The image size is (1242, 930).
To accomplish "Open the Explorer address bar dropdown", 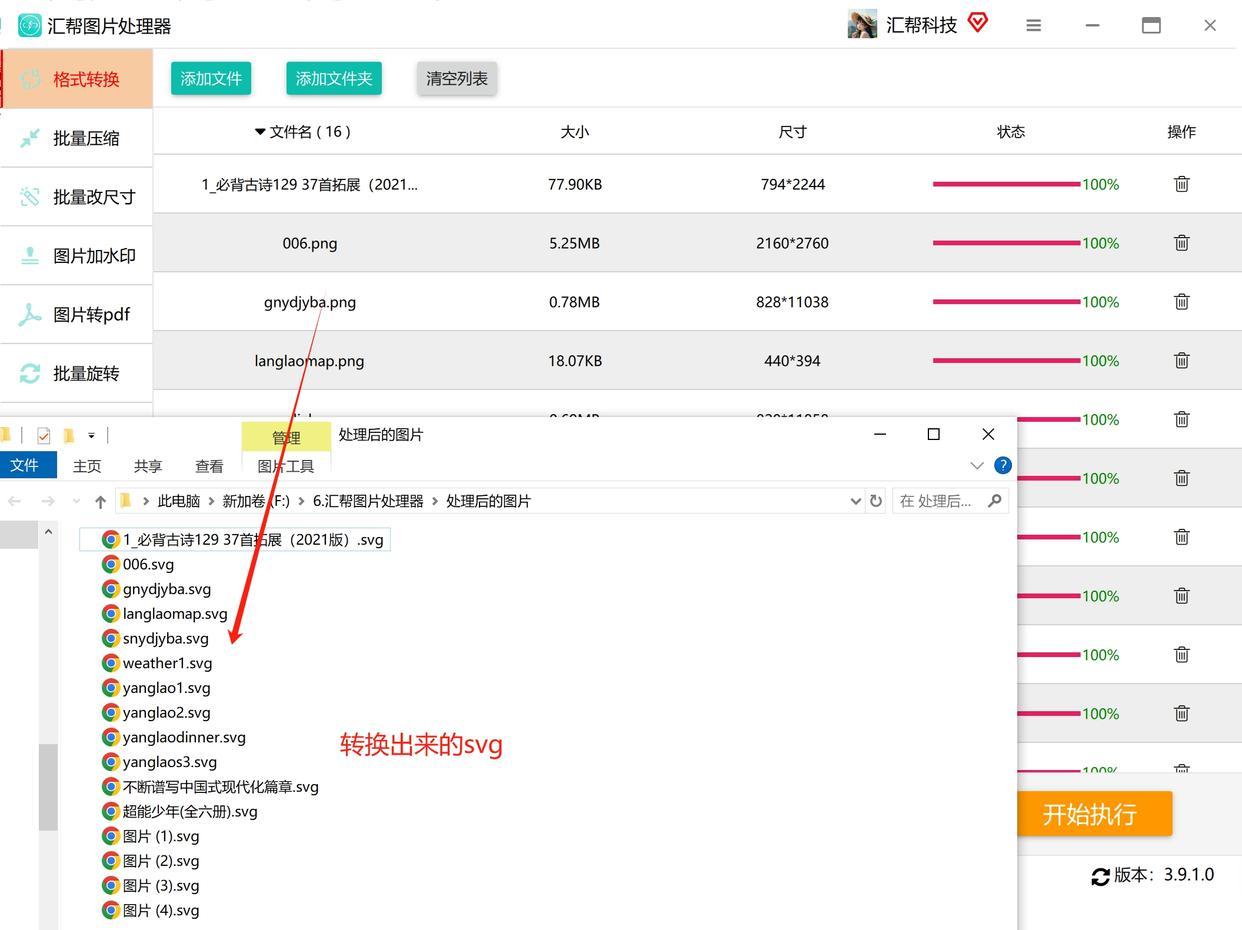I will 855,501.
